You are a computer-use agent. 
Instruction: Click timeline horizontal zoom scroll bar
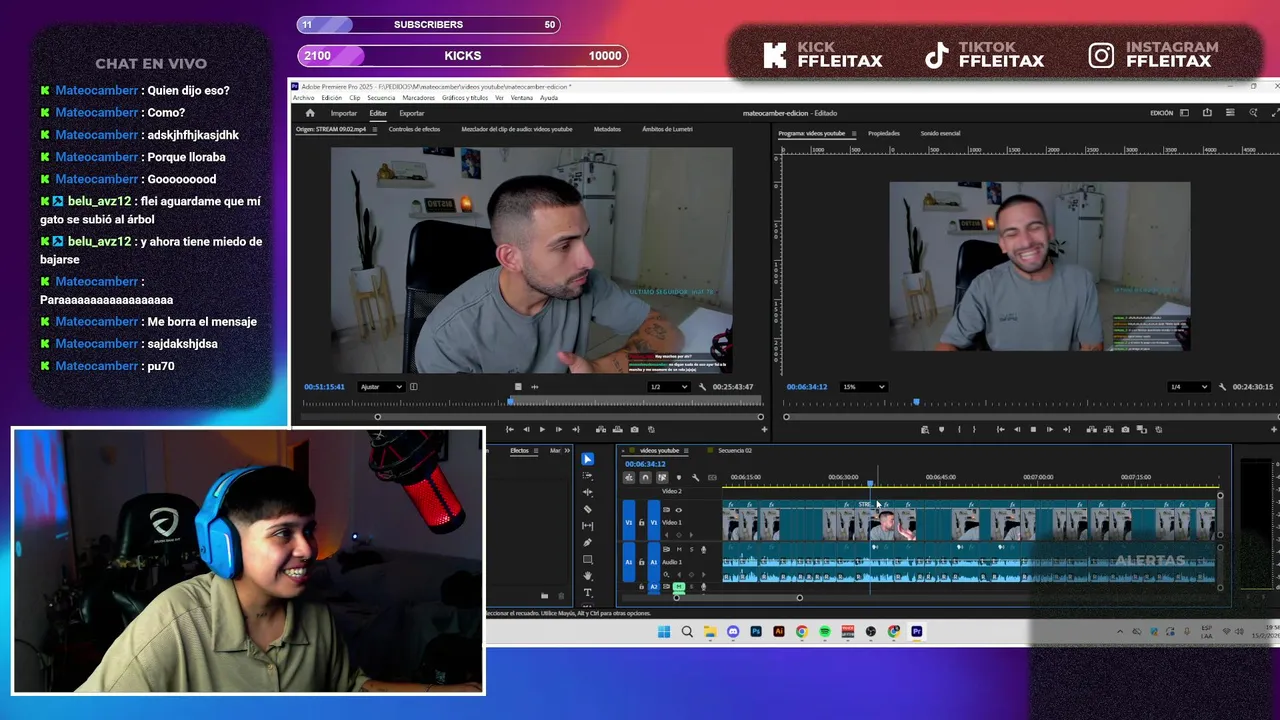[x=738, y=598]
